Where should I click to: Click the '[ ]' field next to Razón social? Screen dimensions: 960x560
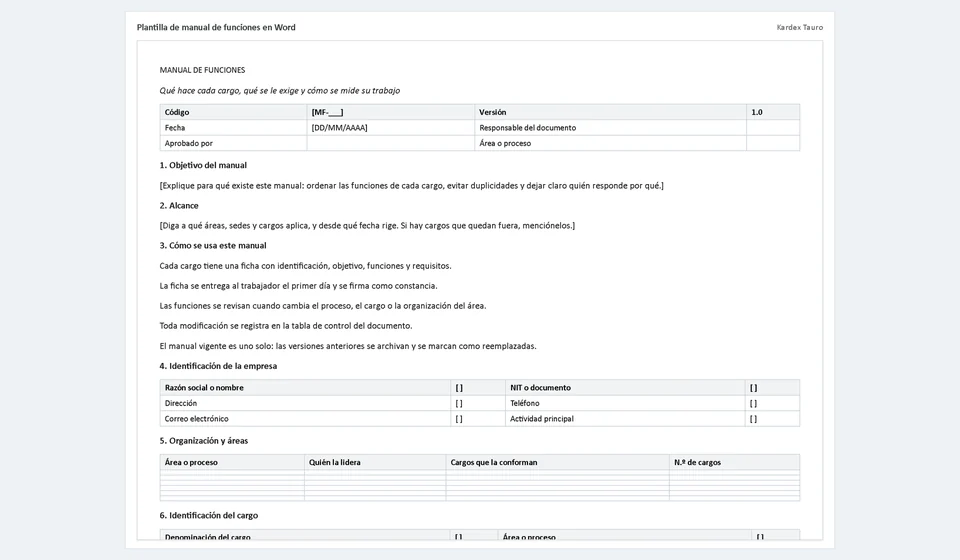click(478, 387)
